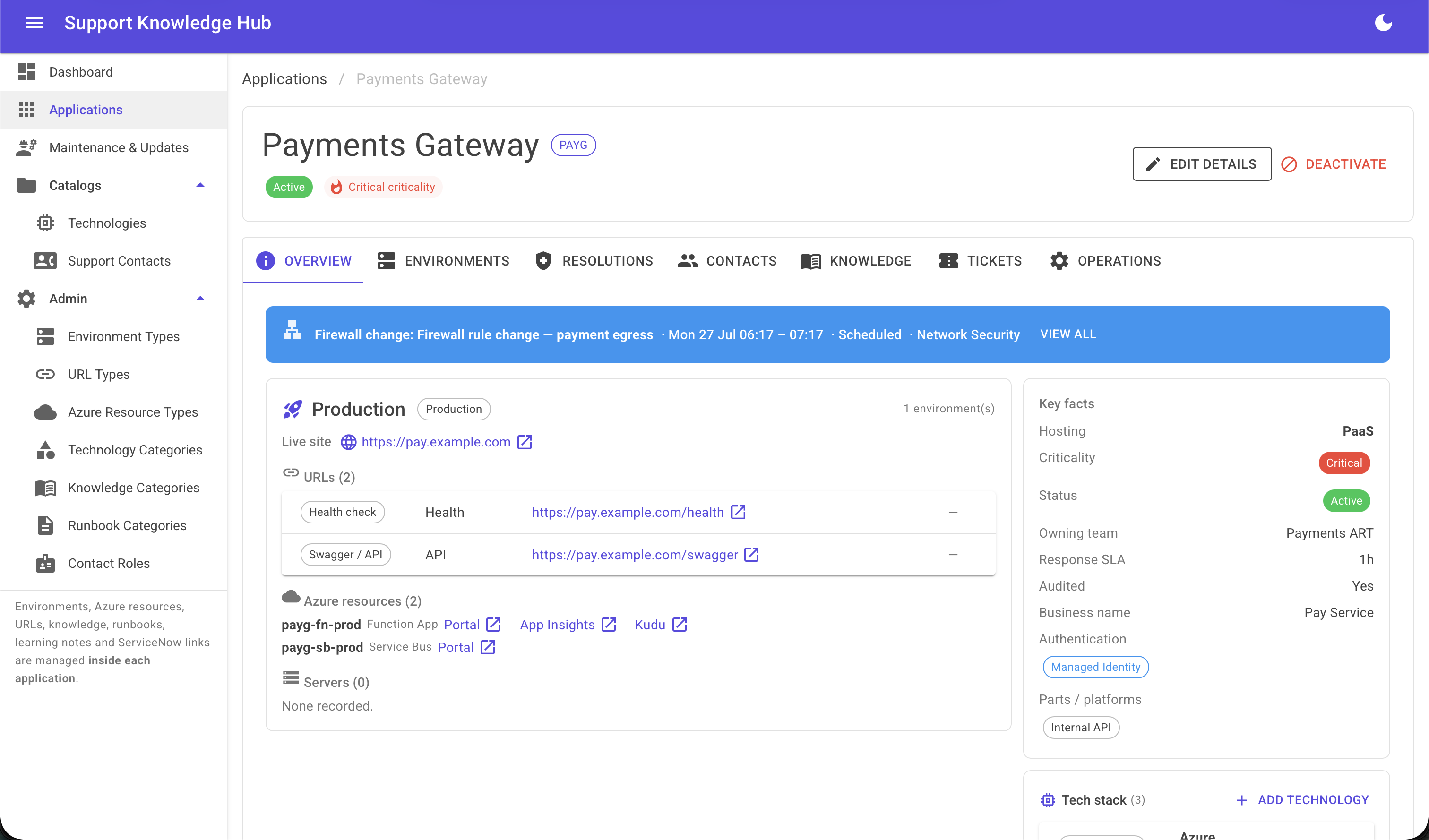Image resolution: width=1429 pixels, height=840 pixels.
Task: Open Portal link for payg-sb-prod
Action: coord(456,647)
